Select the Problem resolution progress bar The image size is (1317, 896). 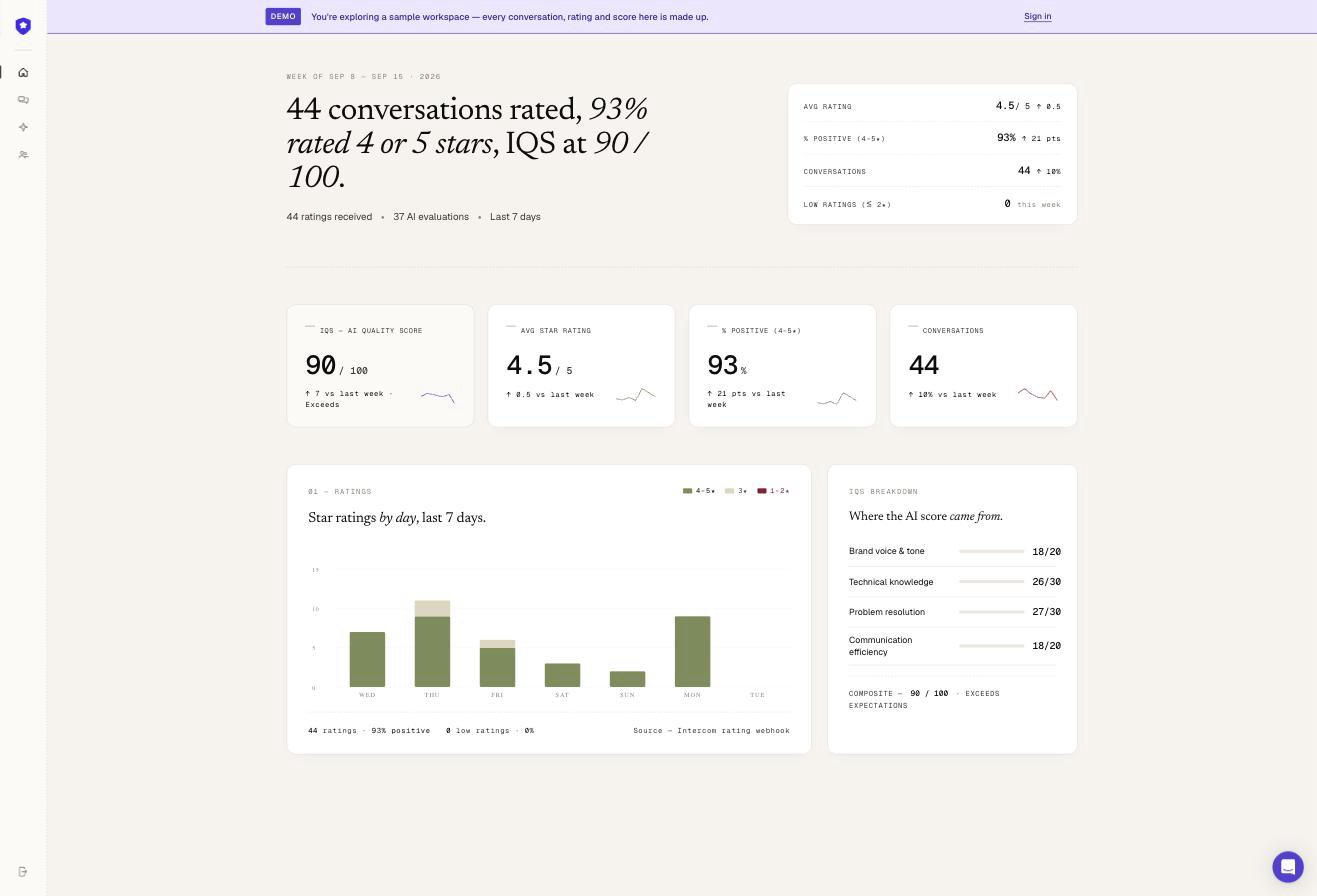click(991, 612)
